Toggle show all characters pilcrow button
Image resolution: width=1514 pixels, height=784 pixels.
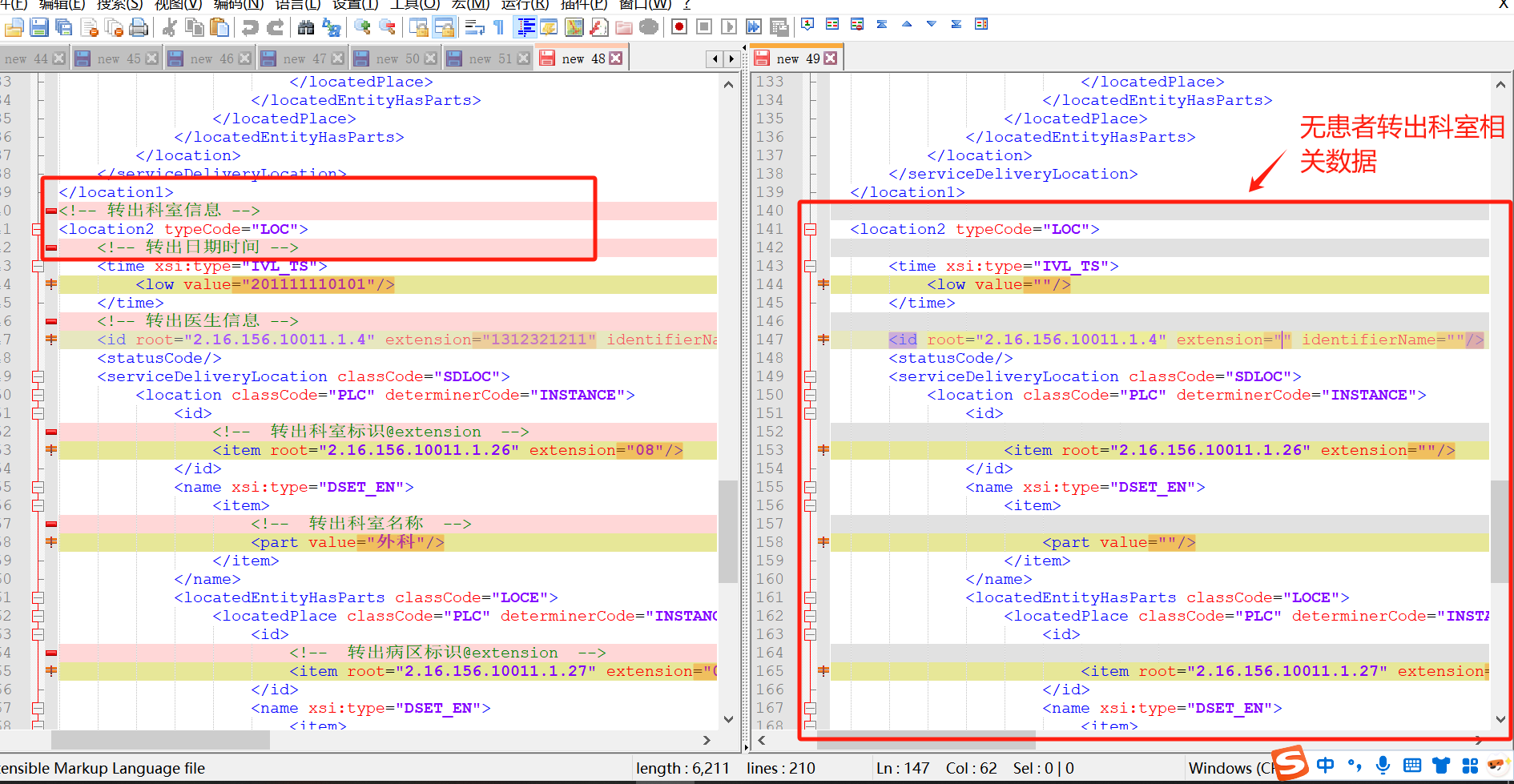pyautogui.click(x=498, y=28)
